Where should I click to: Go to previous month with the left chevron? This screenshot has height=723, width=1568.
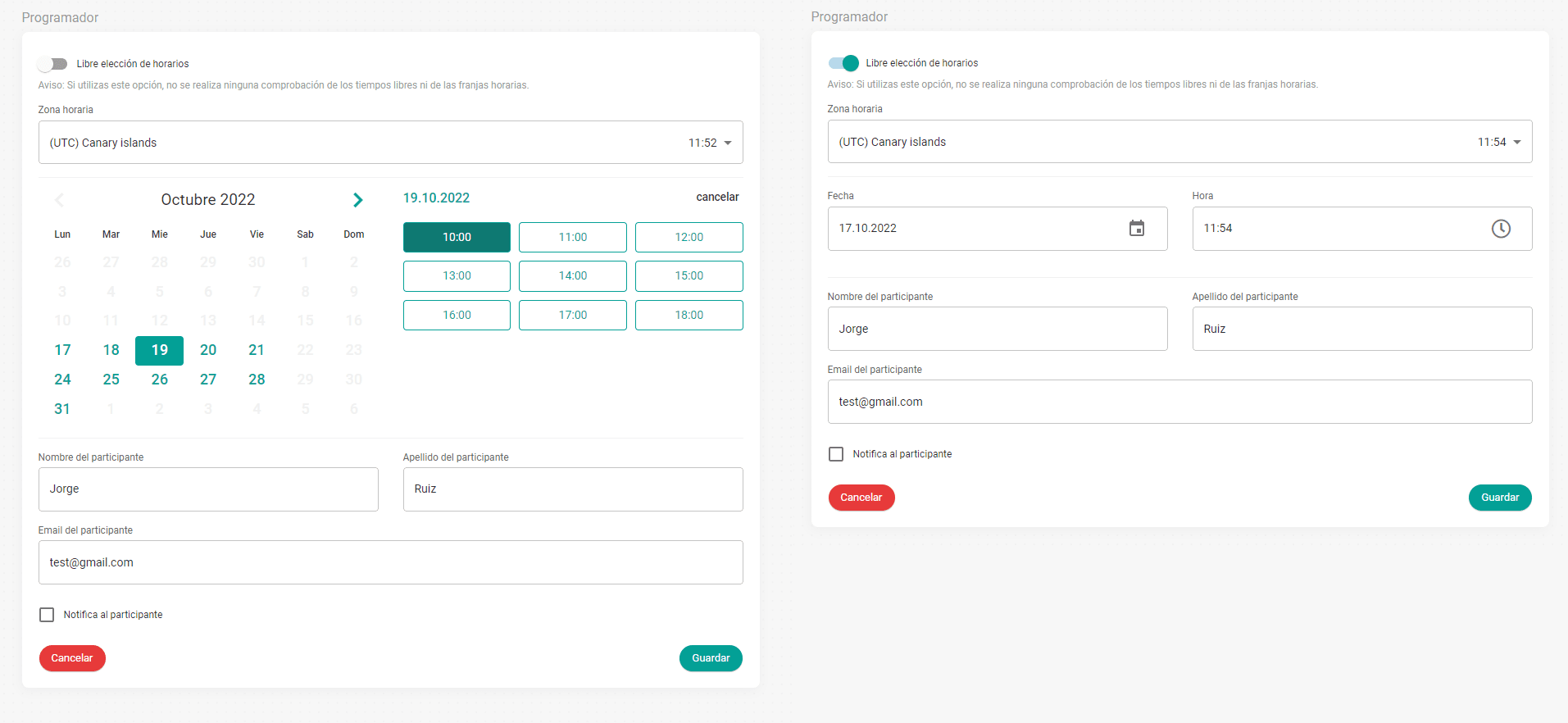tap(59, 200)
